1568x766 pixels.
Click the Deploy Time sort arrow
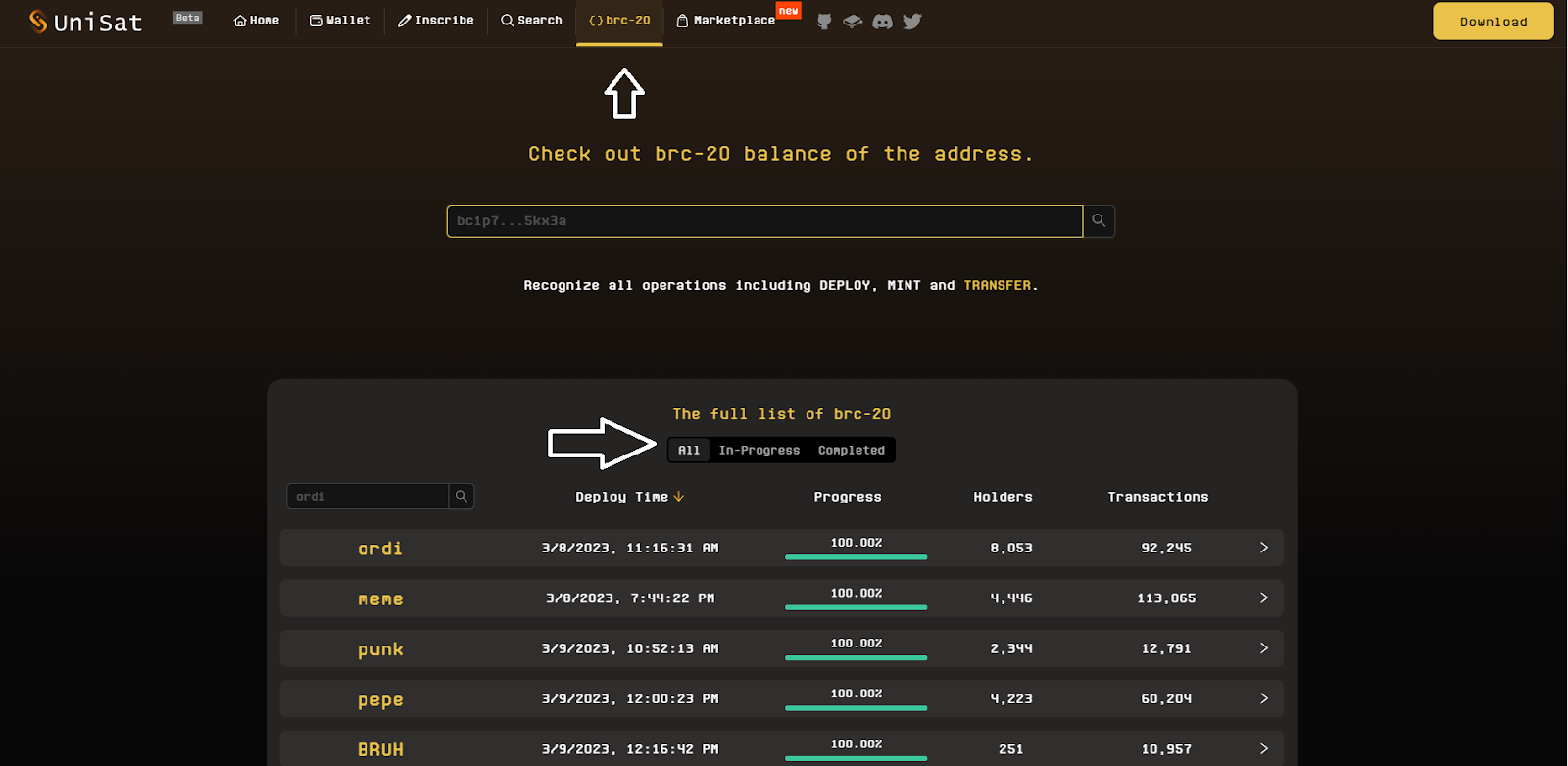click(679, 497)
